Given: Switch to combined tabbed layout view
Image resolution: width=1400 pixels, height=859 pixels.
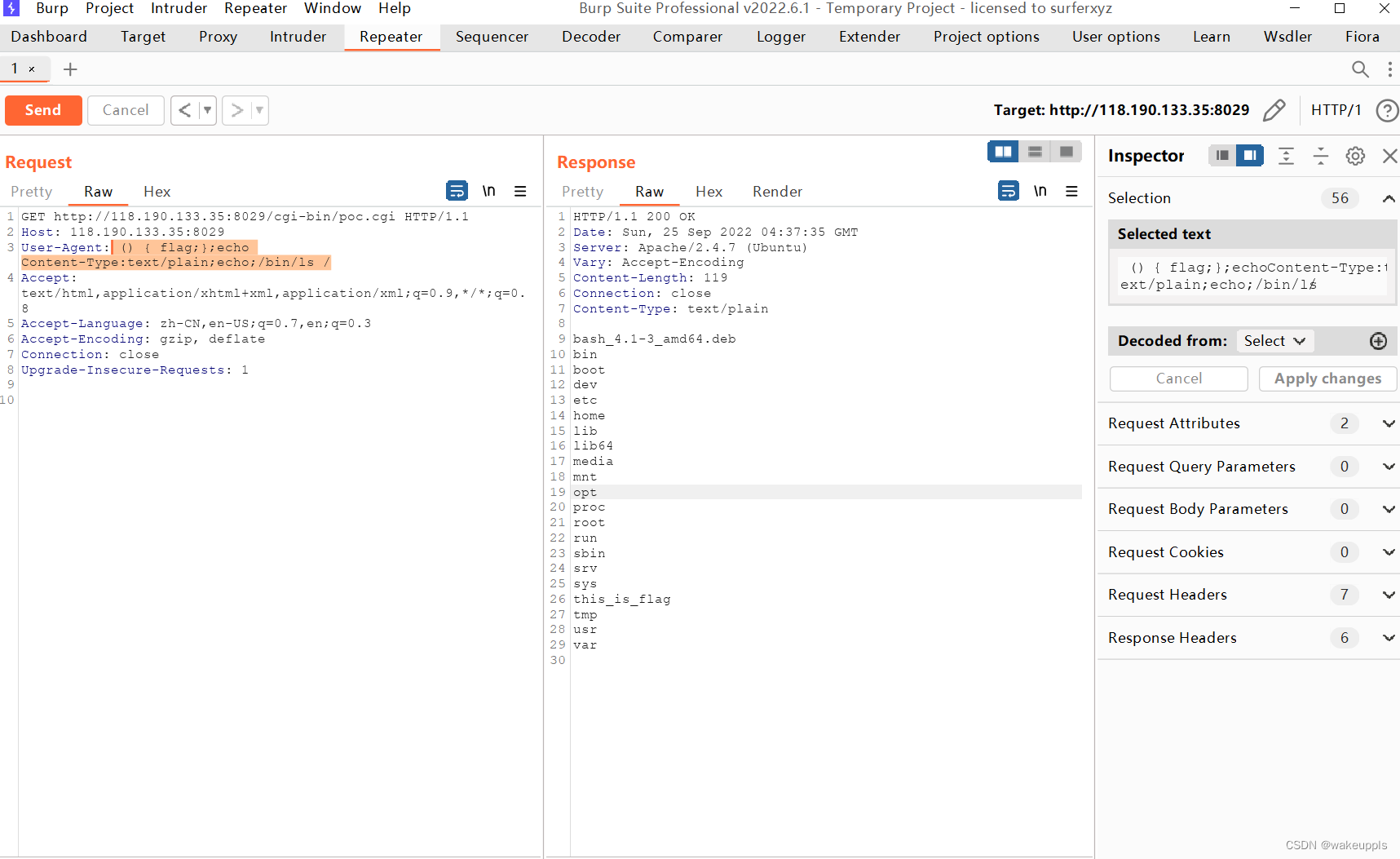Looking at the screenshot, I should [x=1066, y=152].
